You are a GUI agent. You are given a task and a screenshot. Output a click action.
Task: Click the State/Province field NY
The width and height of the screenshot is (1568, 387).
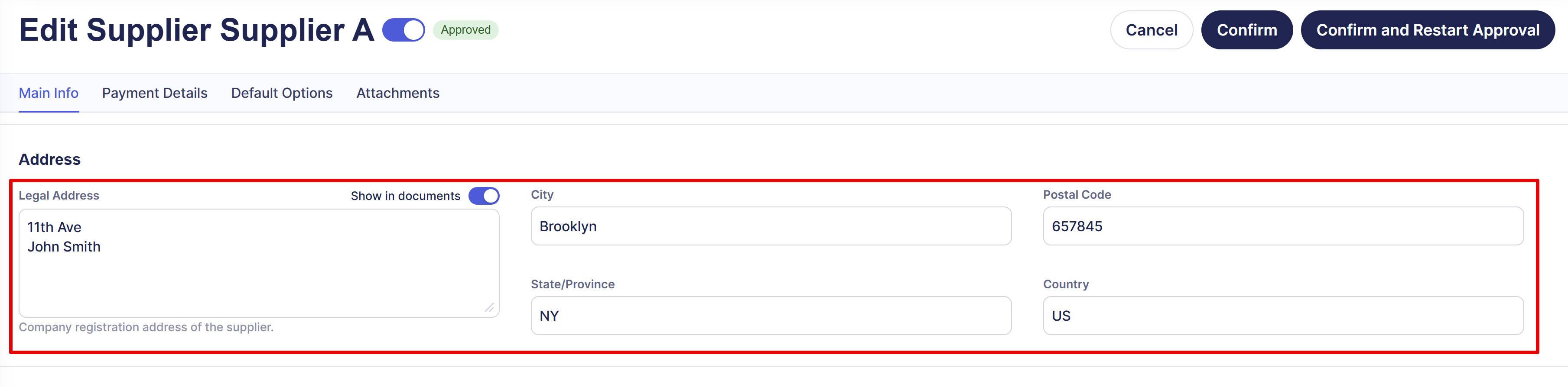tap(771, 315)
